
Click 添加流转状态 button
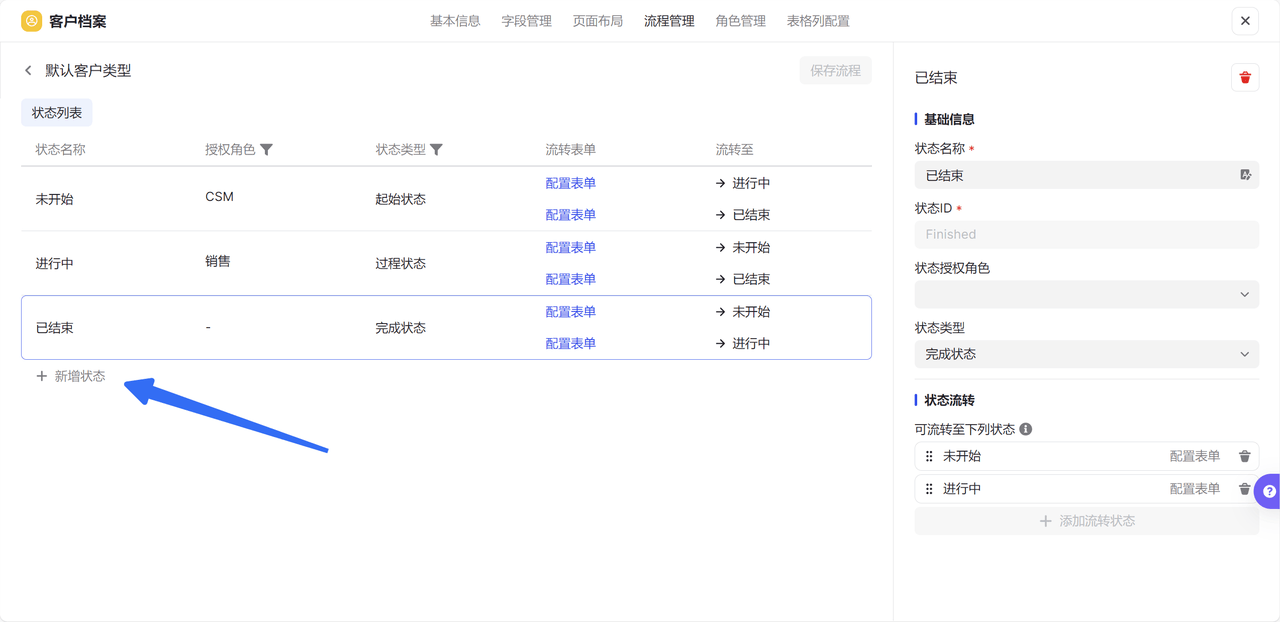coord(1086,521)
